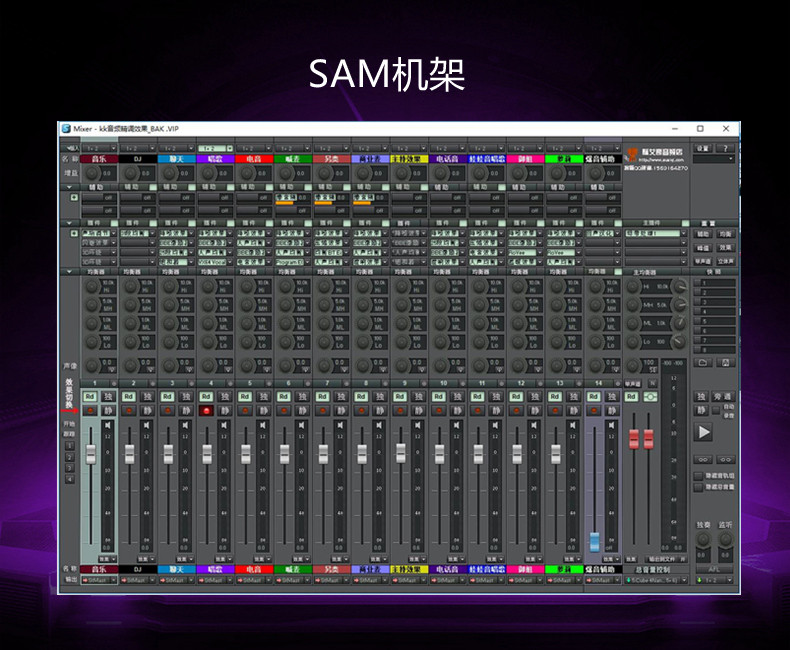Open the help question mark button

click(x=726, y=148)
